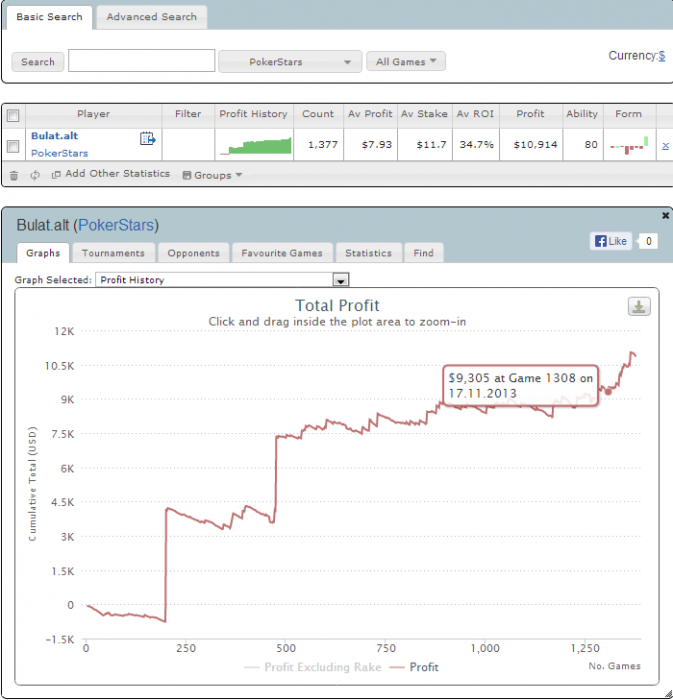
Task: Click the Search button
Action: coord(38,62)
